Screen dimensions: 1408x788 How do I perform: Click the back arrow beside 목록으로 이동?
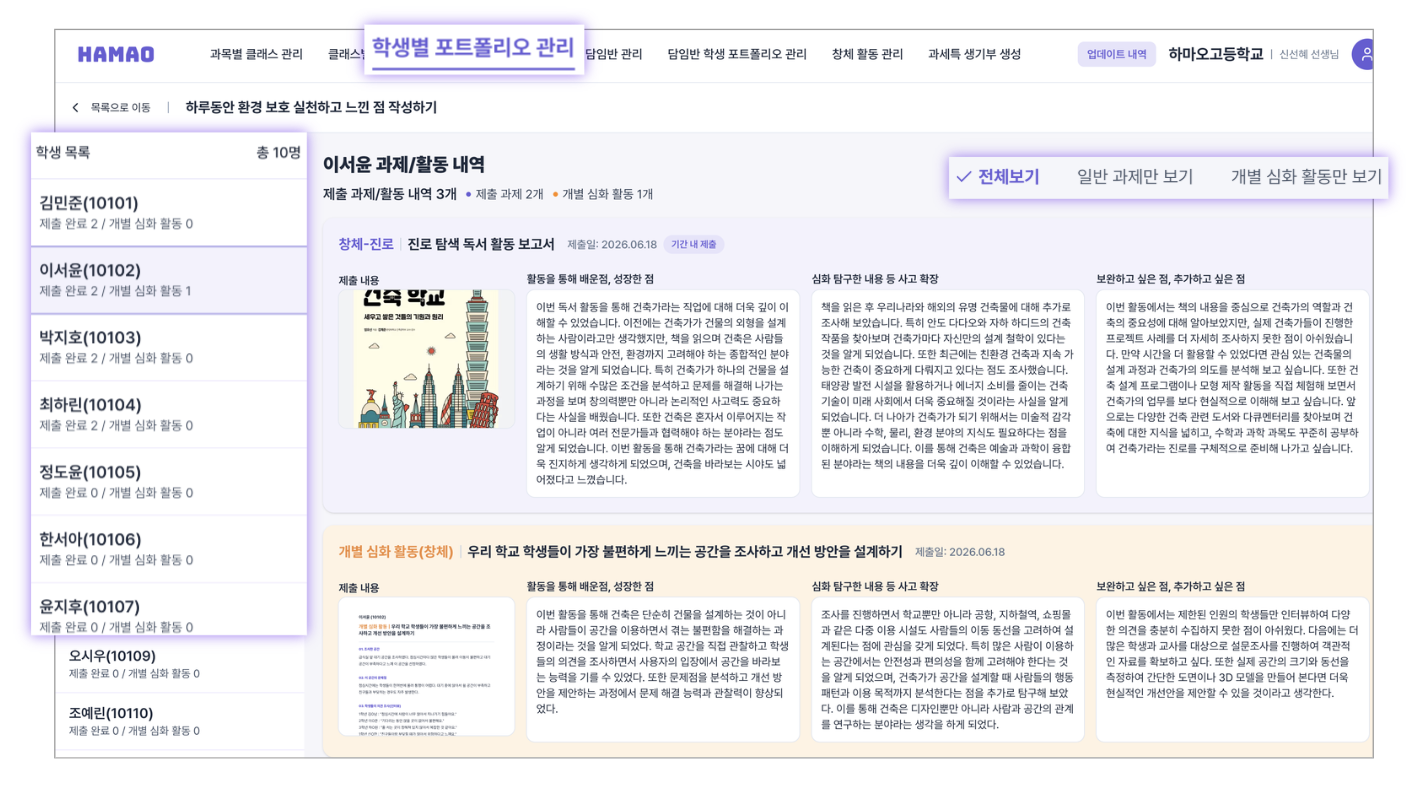click(x=75, y=107)
